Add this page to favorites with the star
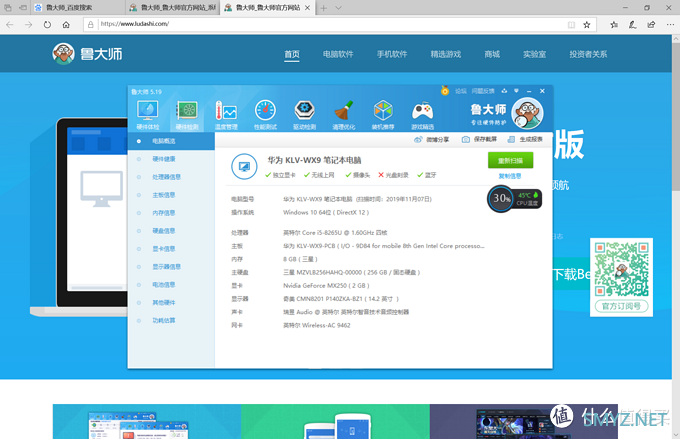The image size is (680, 439). (x=587, y=25)
